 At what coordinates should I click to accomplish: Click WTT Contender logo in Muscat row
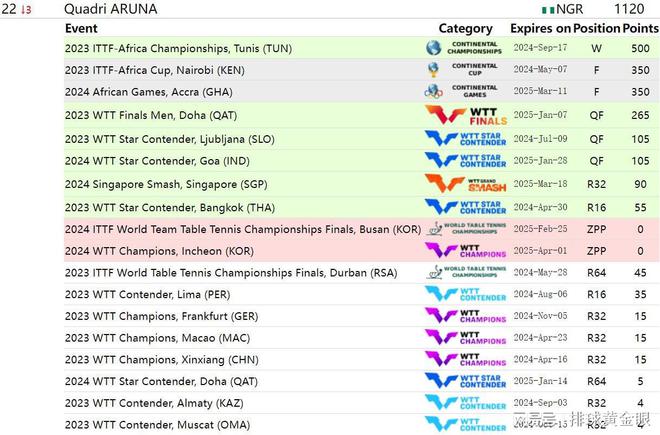coord(465,424)
